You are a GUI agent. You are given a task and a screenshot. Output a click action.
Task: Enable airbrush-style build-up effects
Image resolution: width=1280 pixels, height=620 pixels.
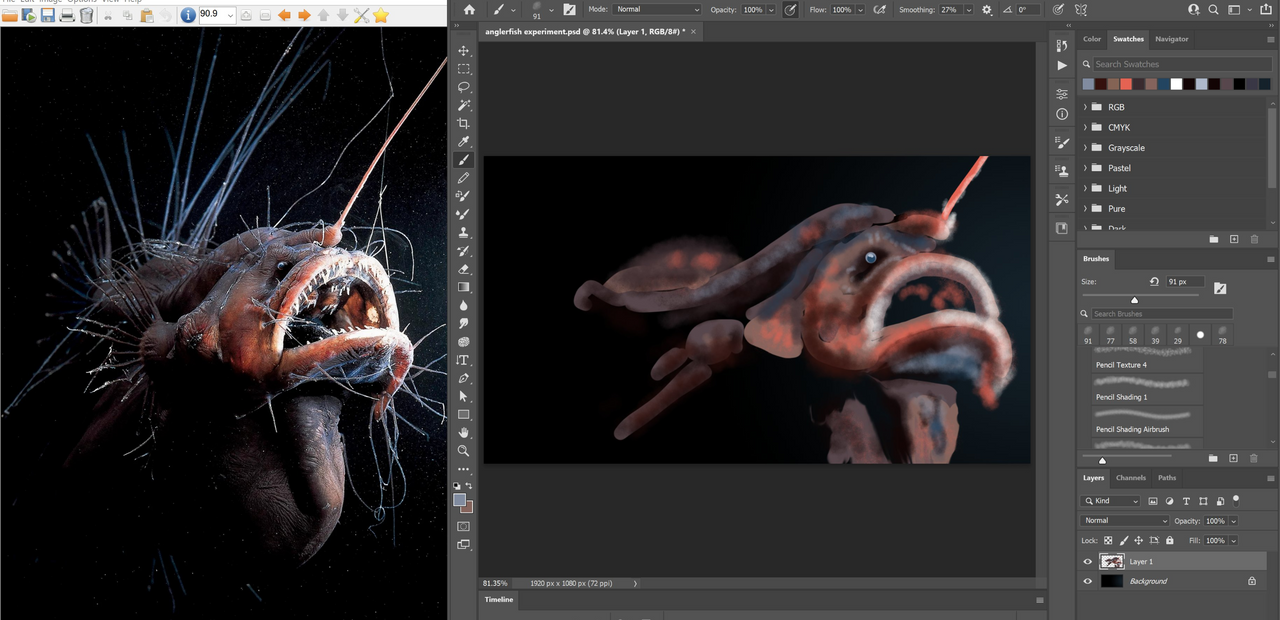pyautogui.click(x=879, y=9)
